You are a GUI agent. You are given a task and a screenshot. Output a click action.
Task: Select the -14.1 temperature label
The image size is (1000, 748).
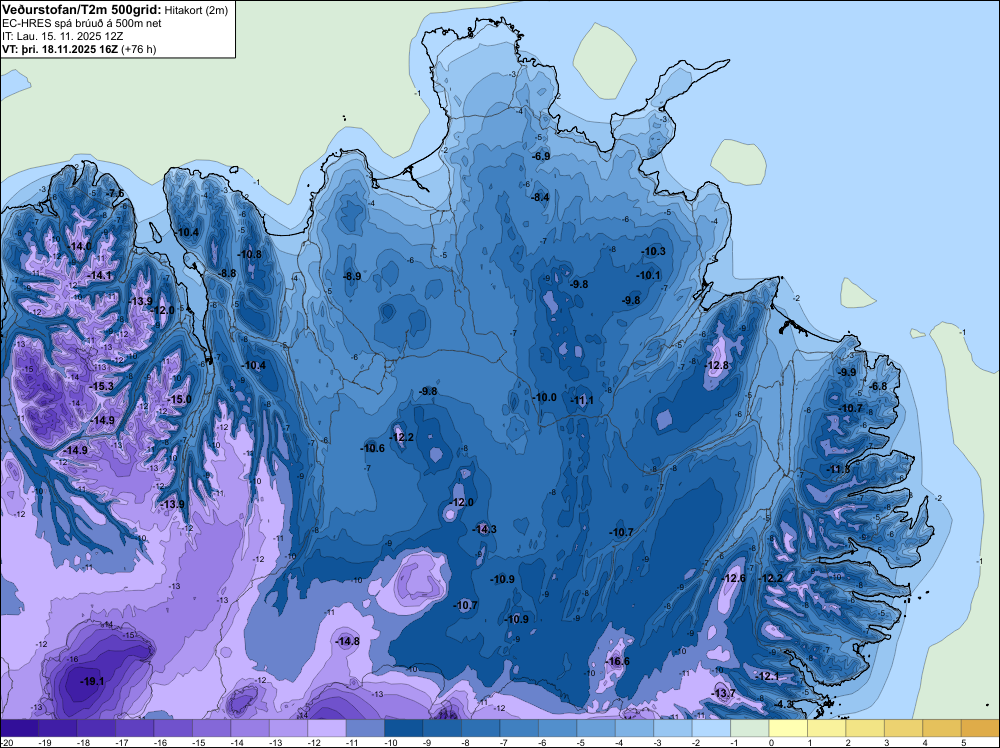coord(100,275)
